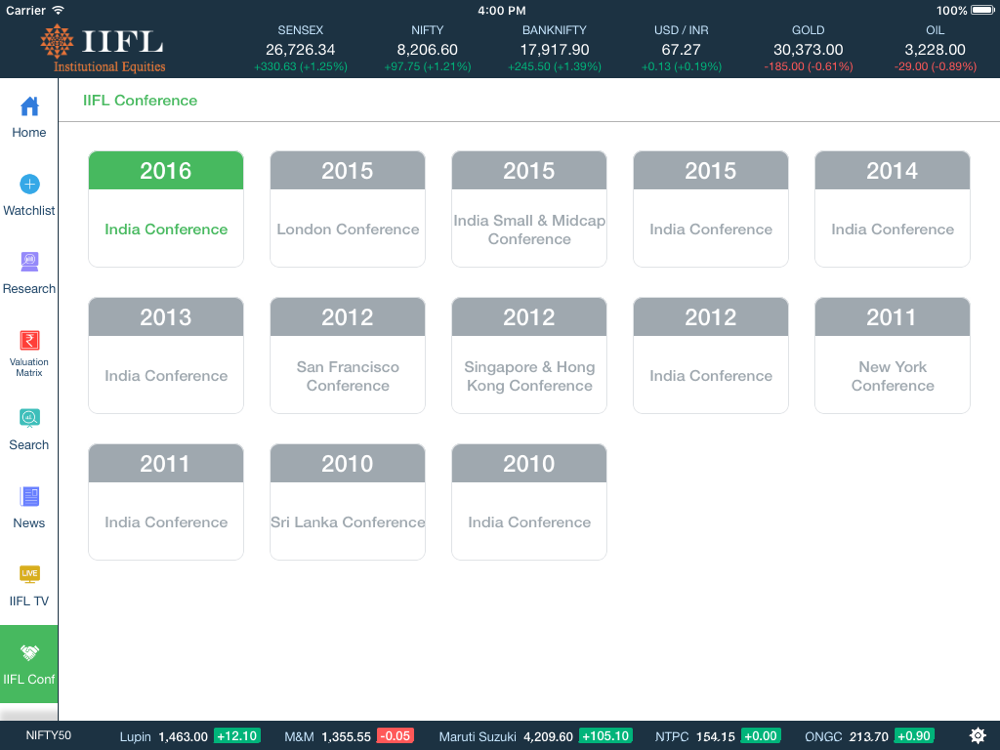The width and height of the screenshot is (1000, 750).
Task: Check the battery indicator in status bar
Action: (x=982, y=10)
